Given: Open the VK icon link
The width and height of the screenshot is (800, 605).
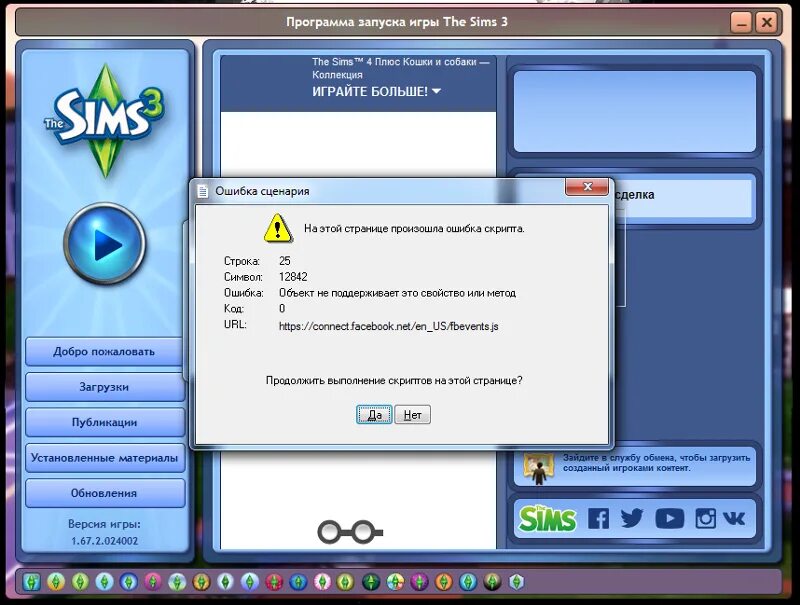Looking at the screenshot, I should (734, 519).
